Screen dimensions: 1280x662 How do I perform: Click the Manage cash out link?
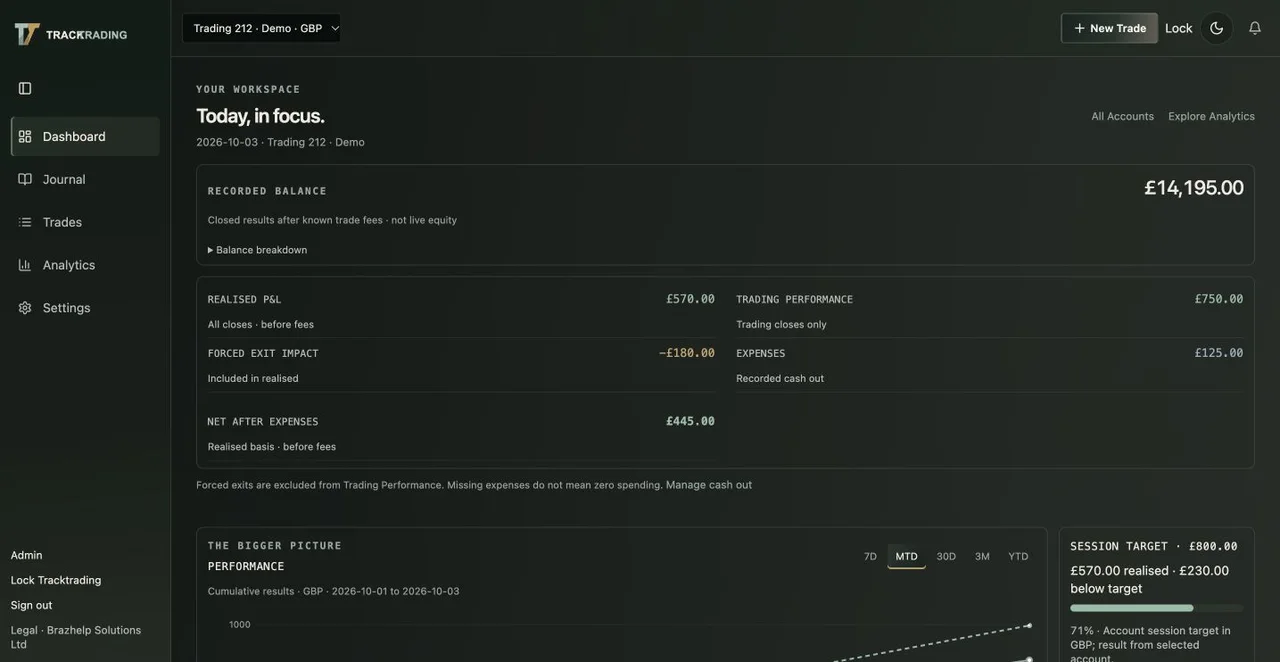[x=709, y=485]
